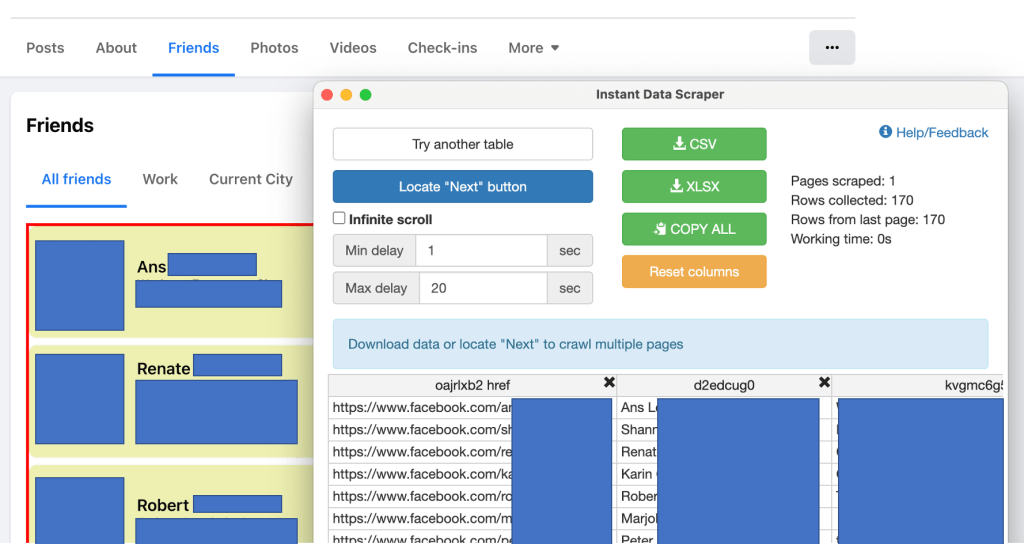The height and width of the screenshot is (544, 1024).
Task: Show friends from Work
Action: (160, 180)
